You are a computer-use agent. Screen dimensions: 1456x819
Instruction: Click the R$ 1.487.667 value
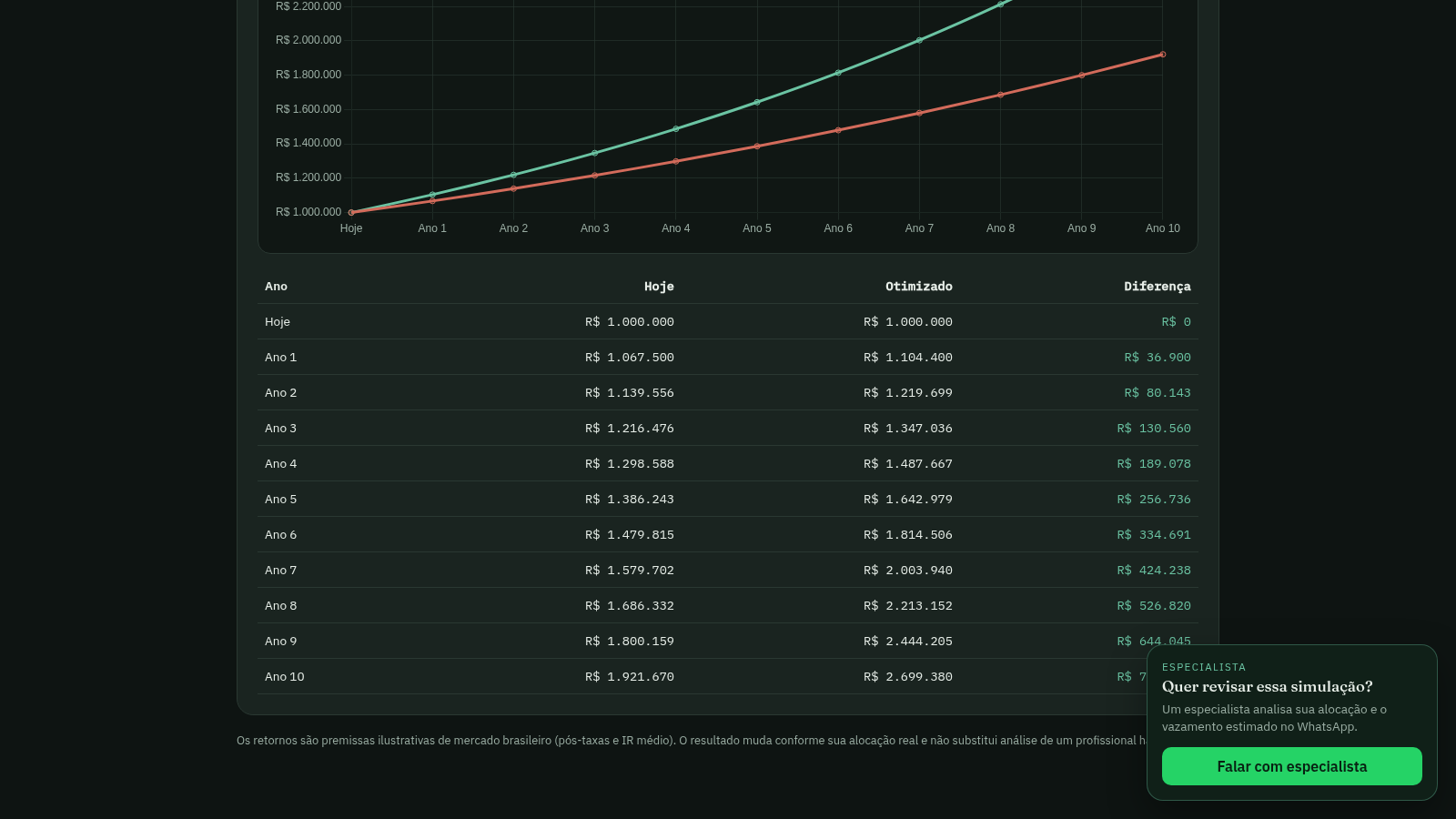point(908,463)
